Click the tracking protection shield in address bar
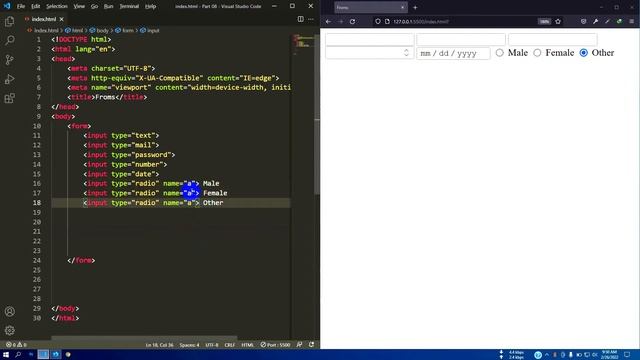This screenshot has width=640, height=360. click(x=378, y=22)
